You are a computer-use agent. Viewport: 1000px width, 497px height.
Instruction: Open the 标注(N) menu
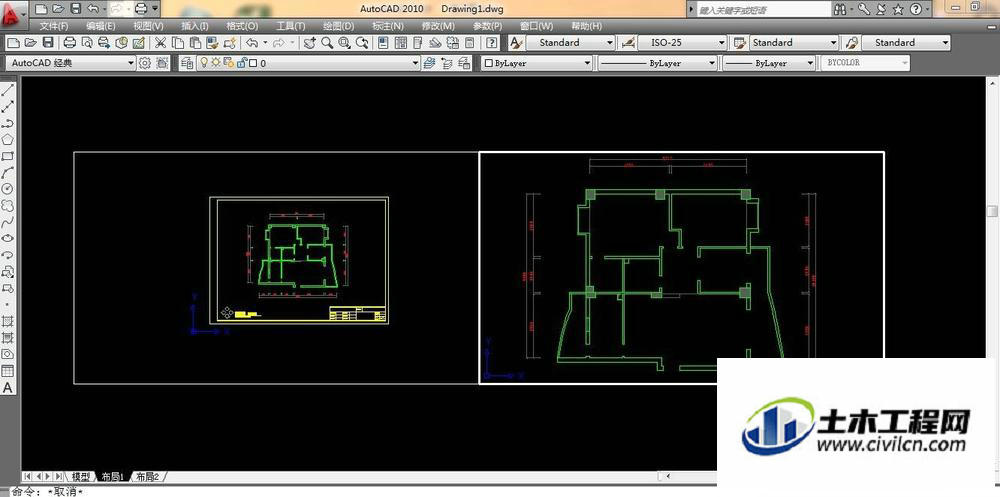pyautogui.click(x=388, y=26)
